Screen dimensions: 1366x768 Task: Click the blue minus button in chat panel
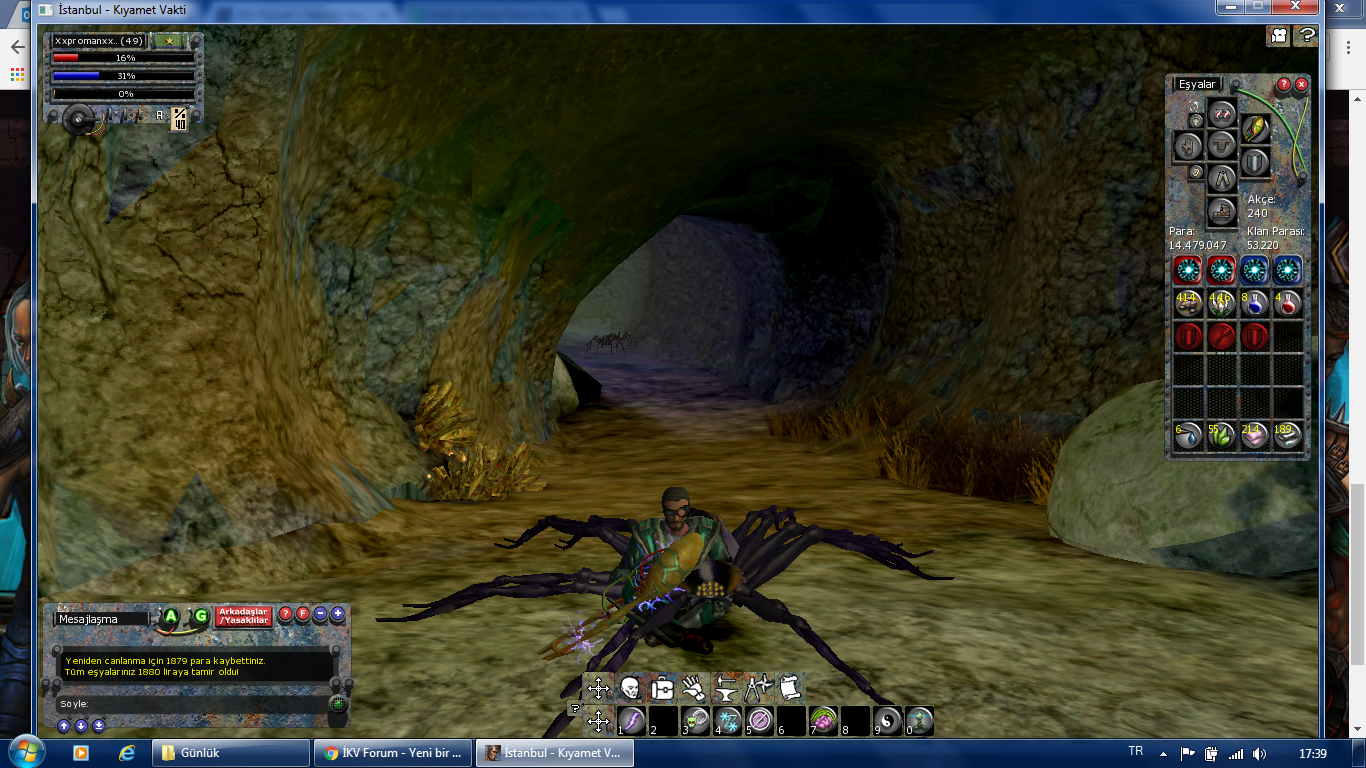pyautogui.click(x=320, y=614)
